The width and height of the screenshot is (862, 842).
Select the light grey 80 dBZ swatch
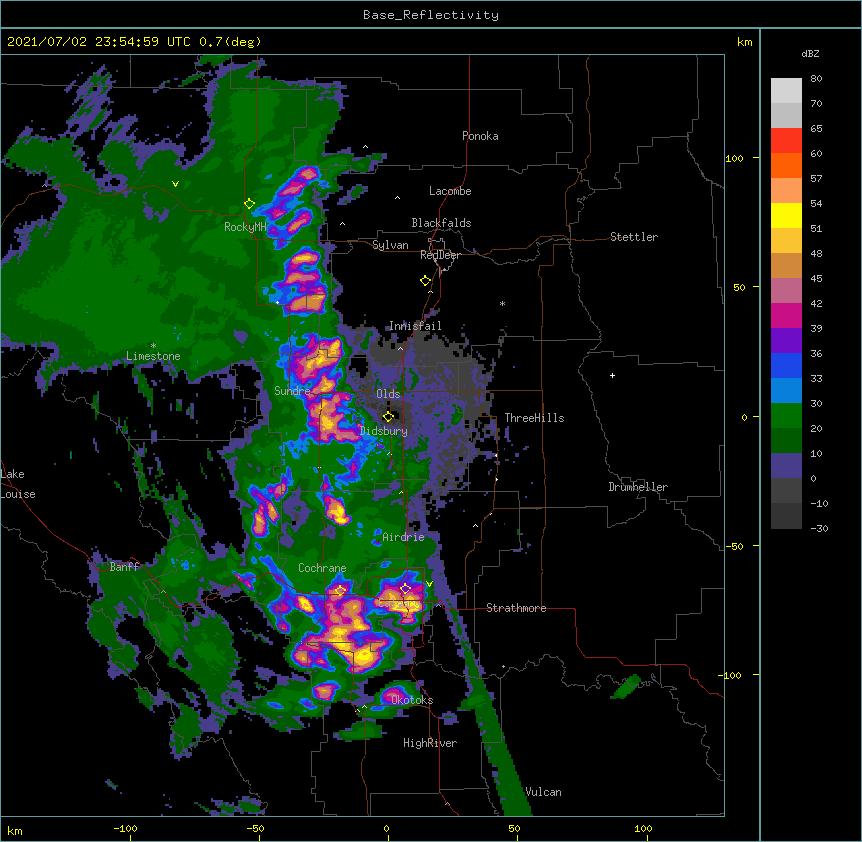pyautogui.click(x=786, y=90)
